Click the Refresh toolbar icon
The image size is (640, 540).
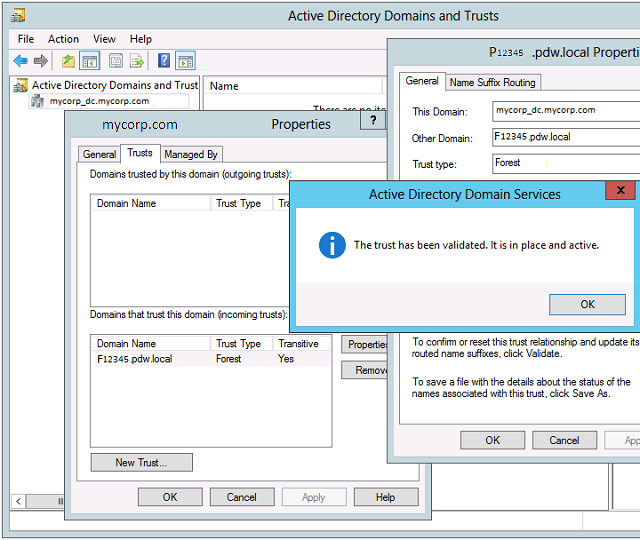116,61
